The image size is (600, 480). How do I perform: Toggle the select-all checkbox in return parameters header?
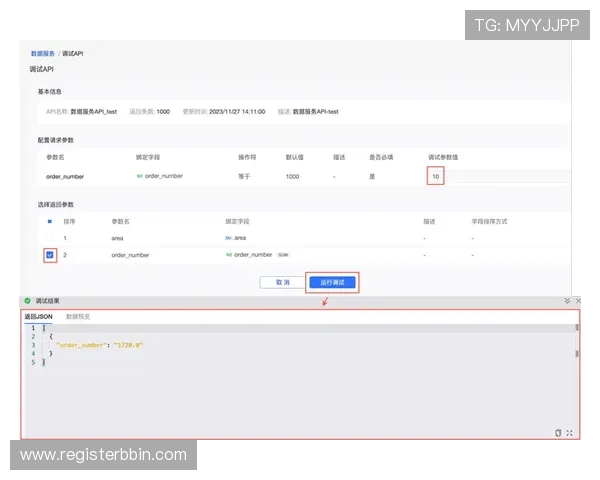[50, 221]
